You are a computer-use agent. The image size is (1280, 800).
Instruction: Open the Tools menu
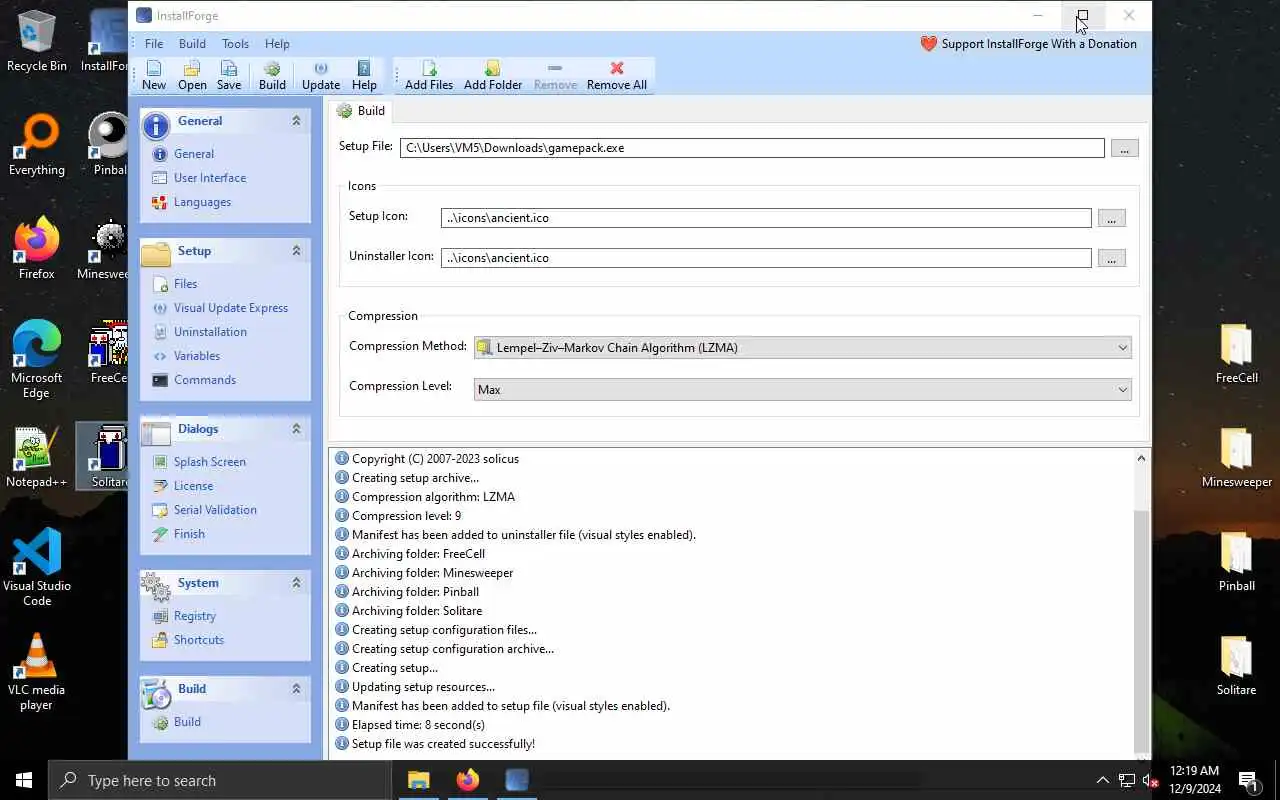pyautogui.click(x=236, y=44)
